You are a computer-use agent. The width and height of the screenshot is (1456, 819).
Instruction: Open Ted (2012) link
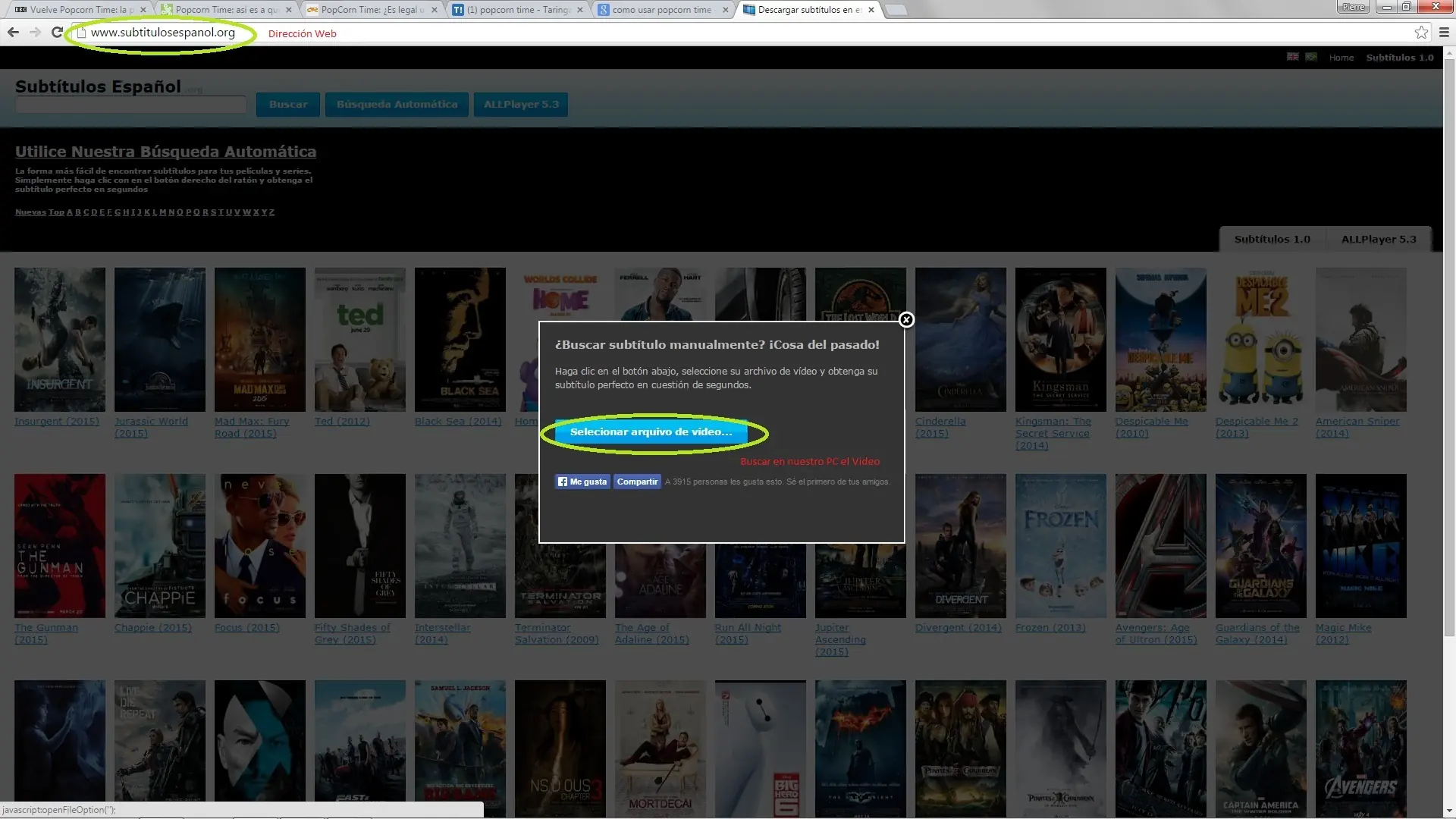(x=342, y=422)
